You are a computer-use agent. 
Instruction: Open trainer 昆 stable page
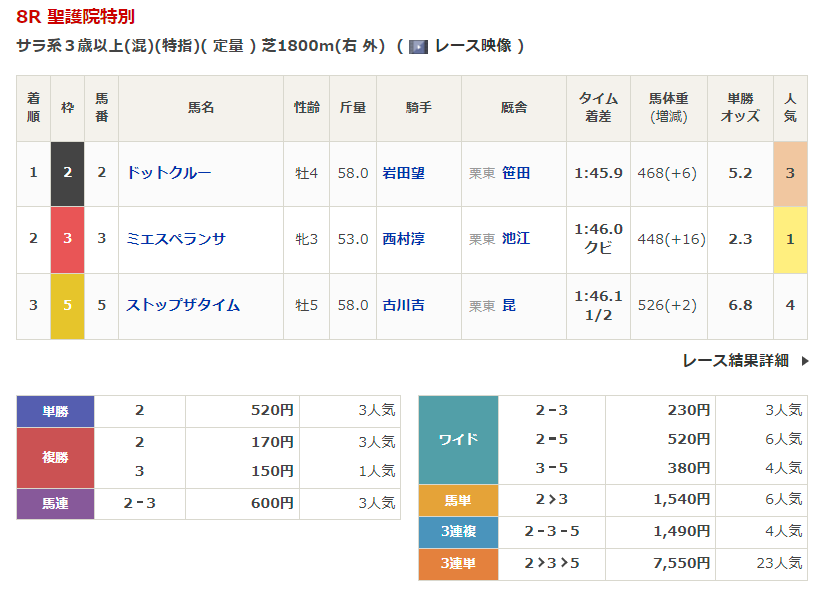tap(509, 305)
